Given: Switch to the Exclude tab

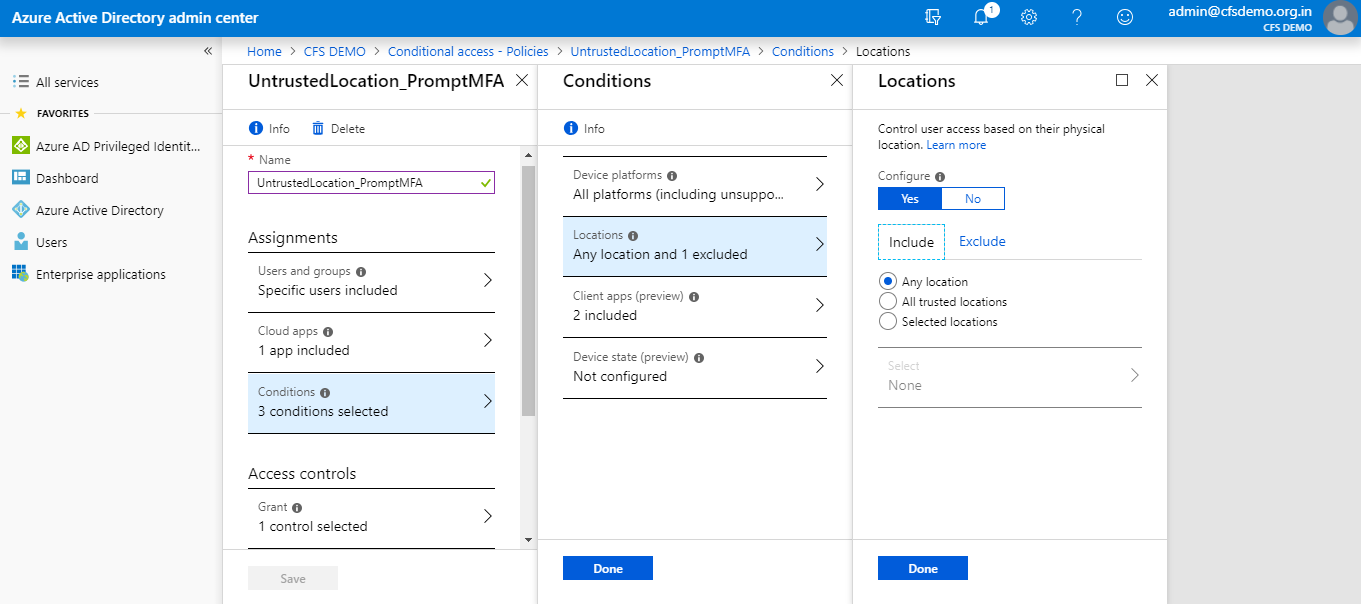Looking at the screenshot, I should click(982, 242).
